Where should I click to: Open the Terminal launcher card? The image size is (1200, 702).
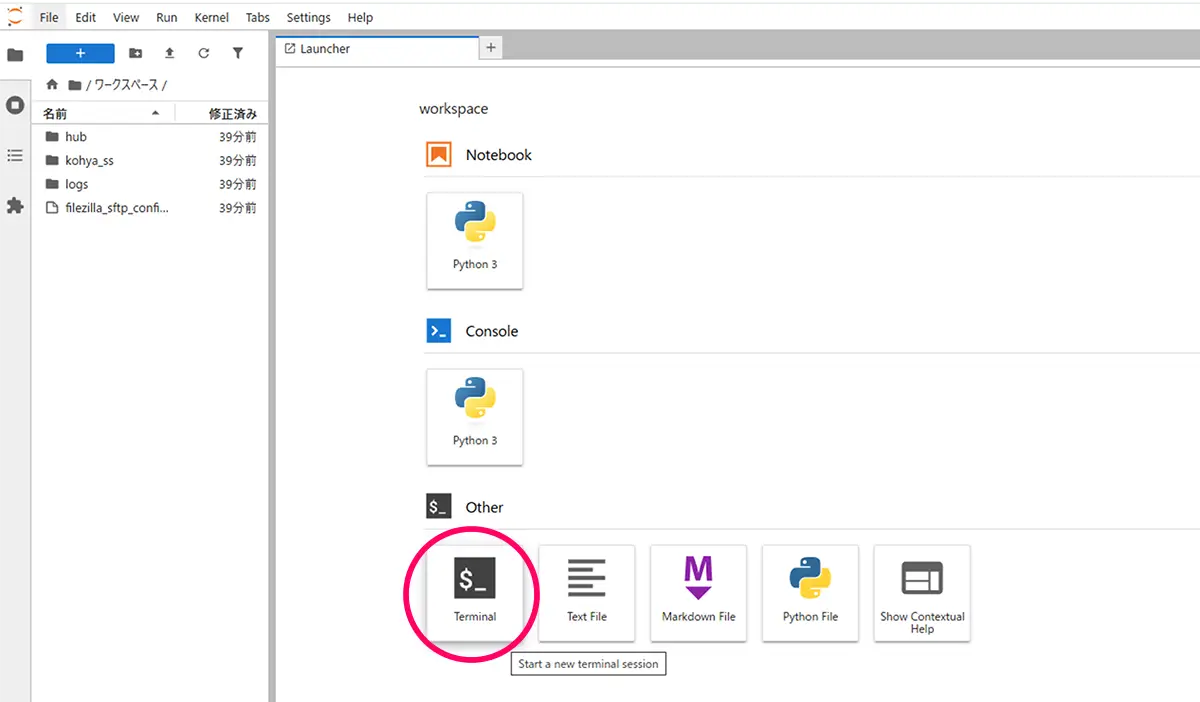[x=475, y=593]
